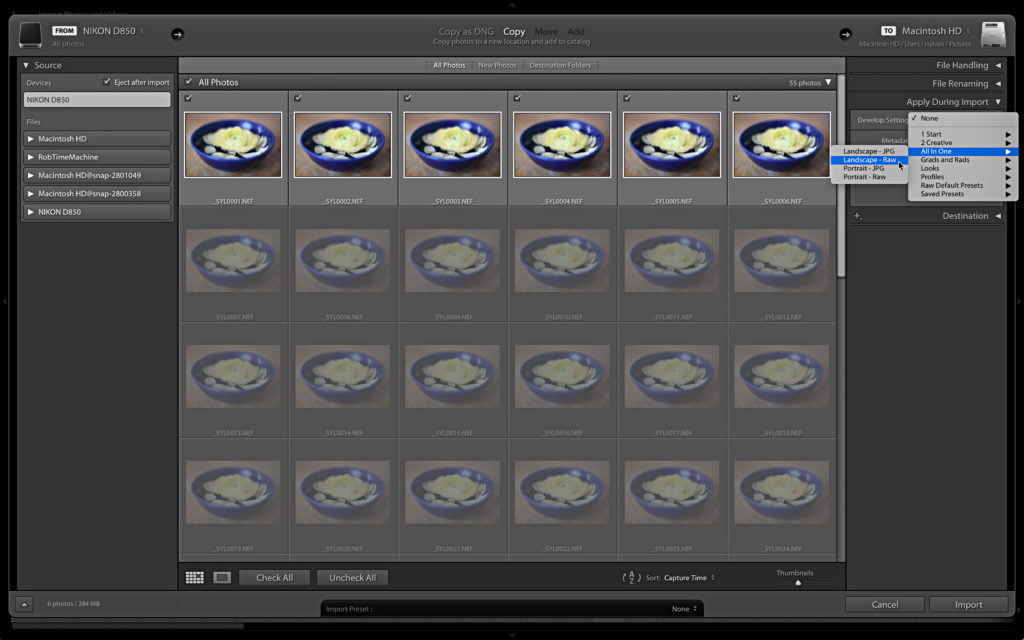Viewport: 1024px width, 640px height.
Task: Uncheck the photo _SYL0006.NEF checkbox
Action: 737,98
